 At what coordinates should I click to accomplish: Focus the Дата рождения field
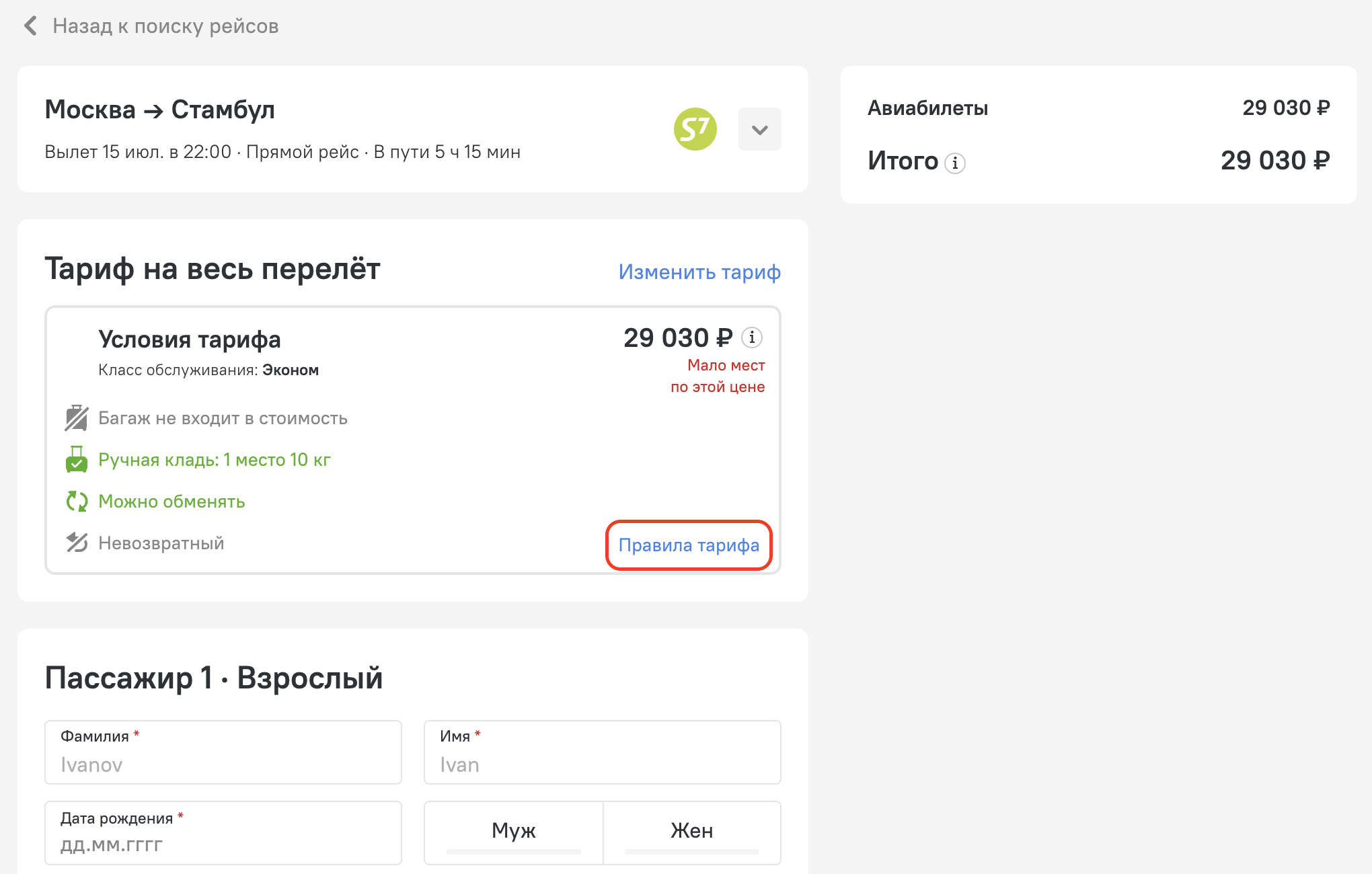pos(223,833)
